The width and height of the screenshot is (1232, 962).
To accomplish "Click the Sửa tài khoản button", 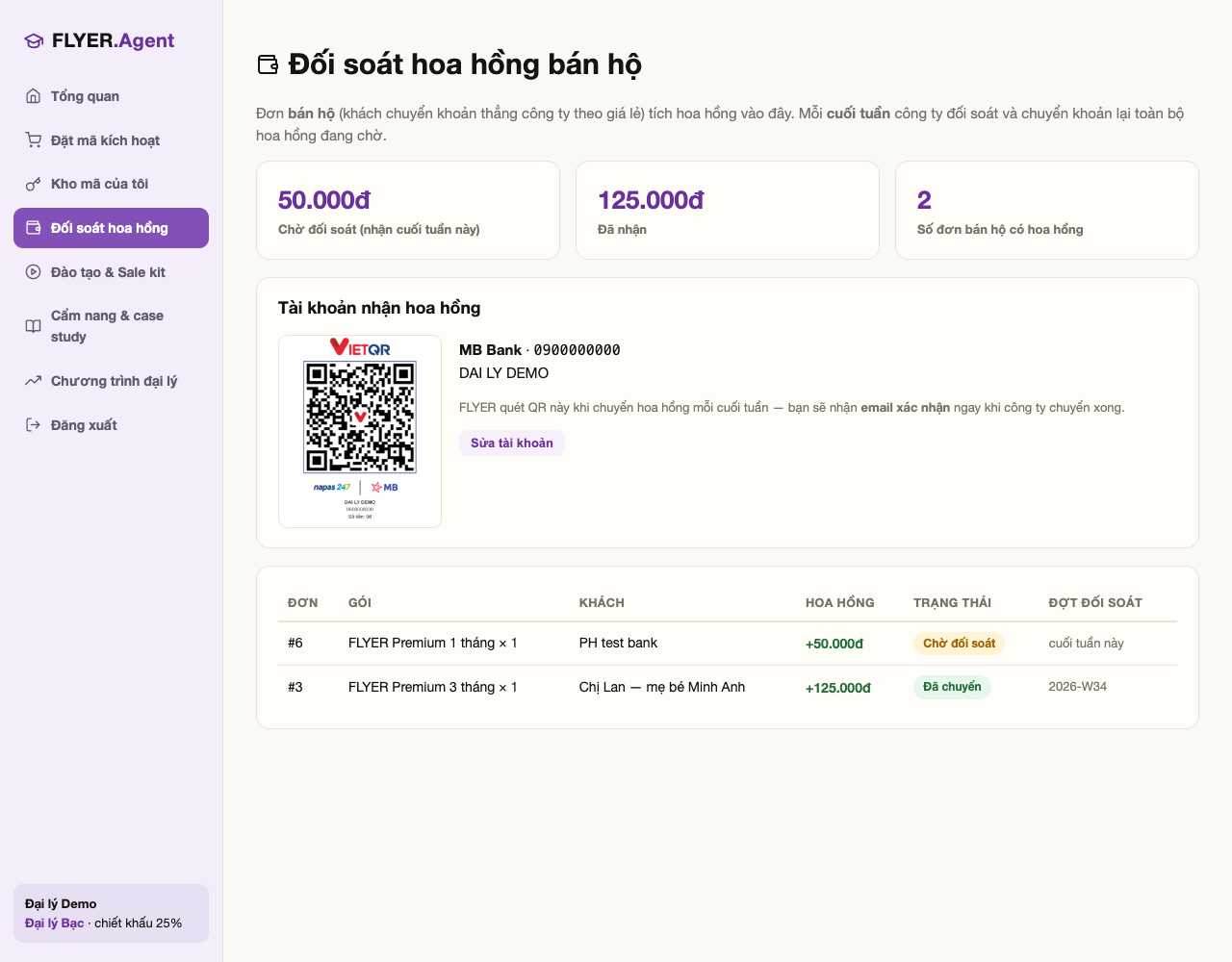I will (512, 443).
